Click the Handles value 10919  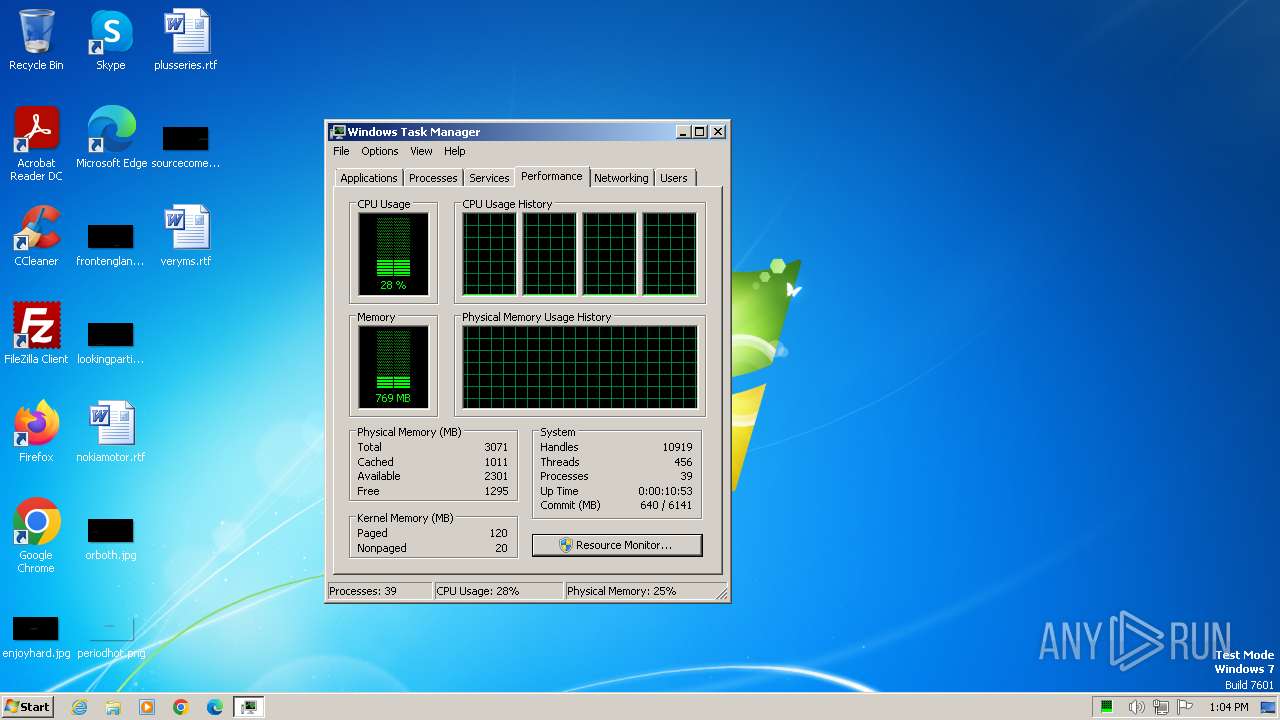tap(677, 447)
